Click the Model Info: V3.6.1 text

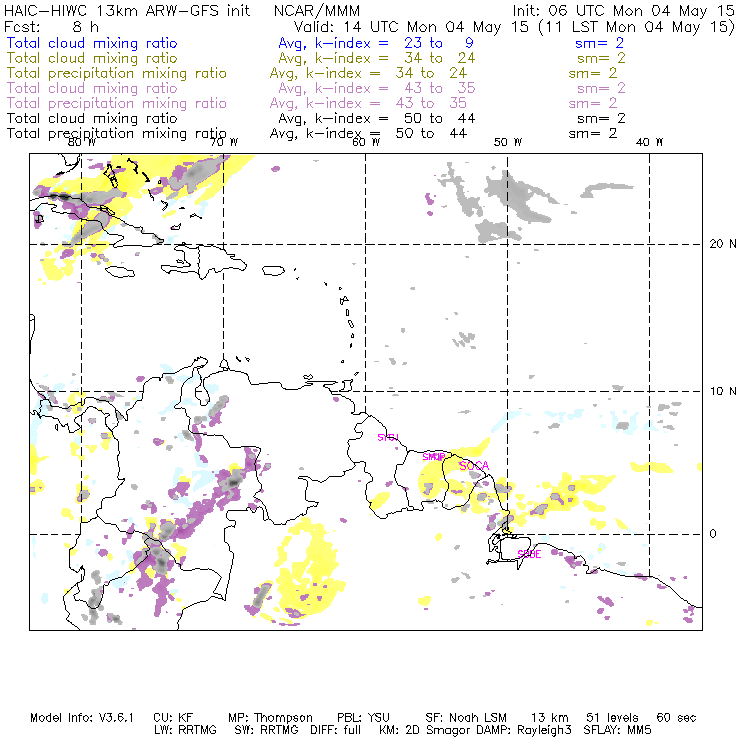pyautogui.click(x=82, y=718)
